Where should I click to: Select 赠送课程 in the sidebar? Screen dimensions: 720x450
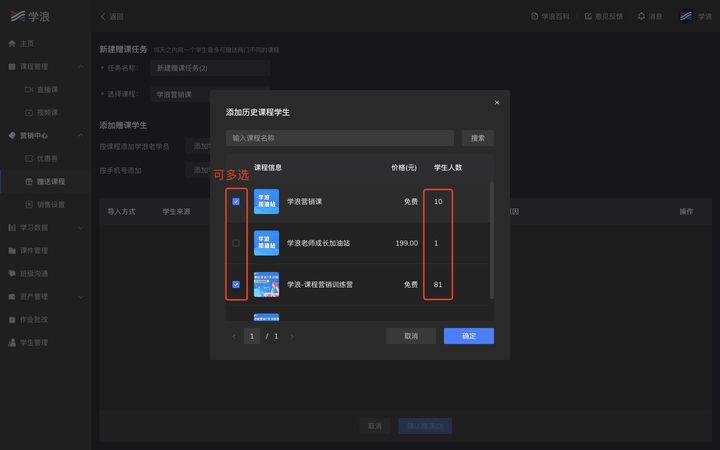coord(51,181)
